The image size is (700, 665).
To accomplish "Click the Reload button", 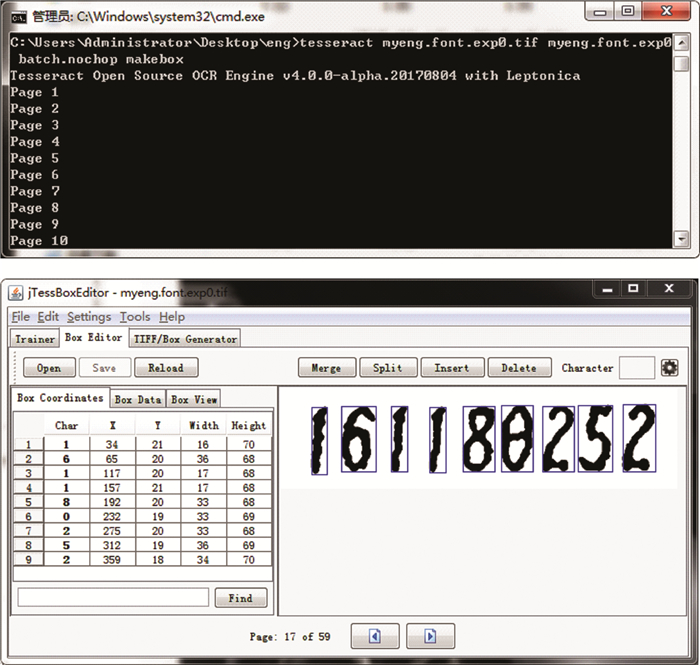I will click(165, 368).
